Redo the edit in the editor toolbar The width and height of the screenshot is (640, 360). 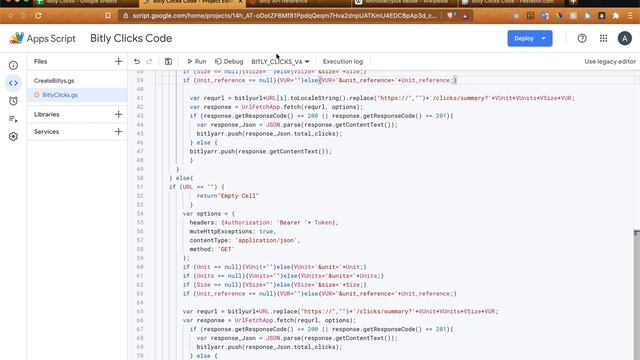click(x=149, y=62)
